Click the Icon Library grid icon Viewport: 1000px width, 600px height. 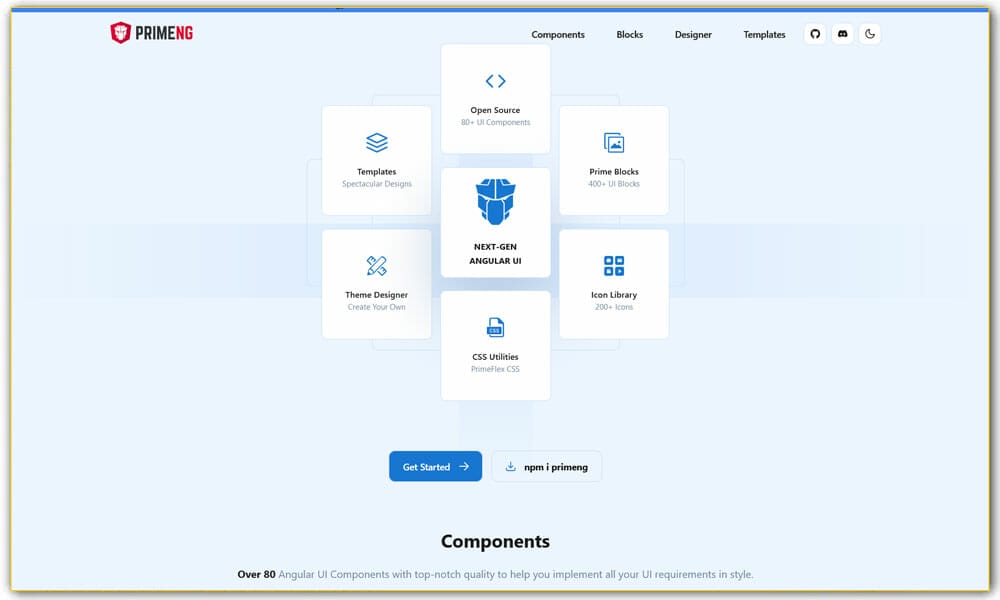click(x=614, y=266)
